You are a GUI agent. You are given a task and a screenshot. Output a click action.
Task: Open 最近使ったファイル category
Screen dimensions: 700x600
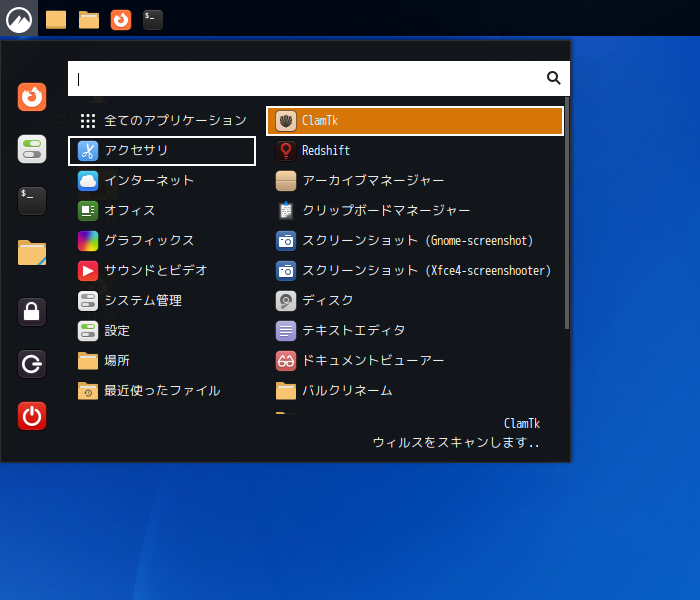162,391
